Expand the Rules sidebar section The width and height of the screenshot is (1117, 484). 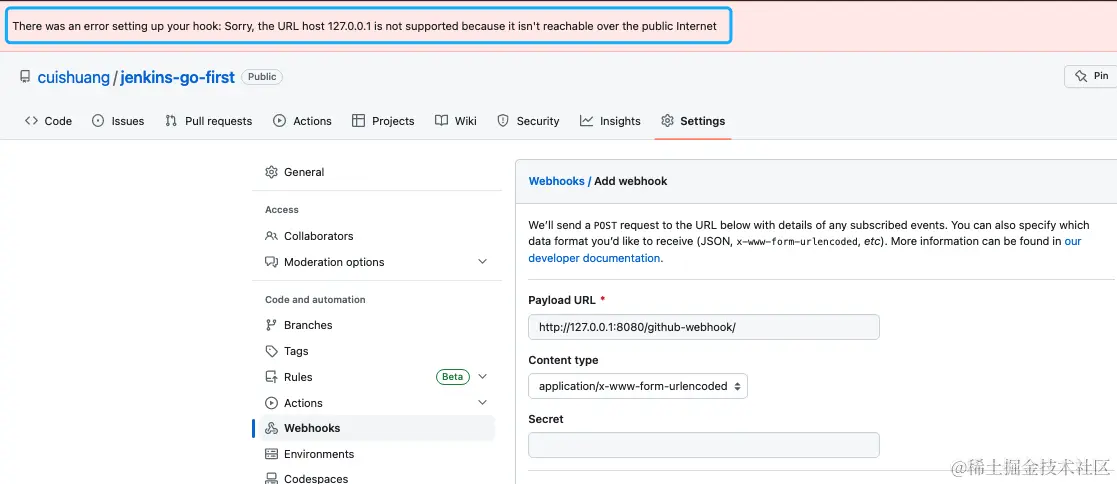click(482, 377)
